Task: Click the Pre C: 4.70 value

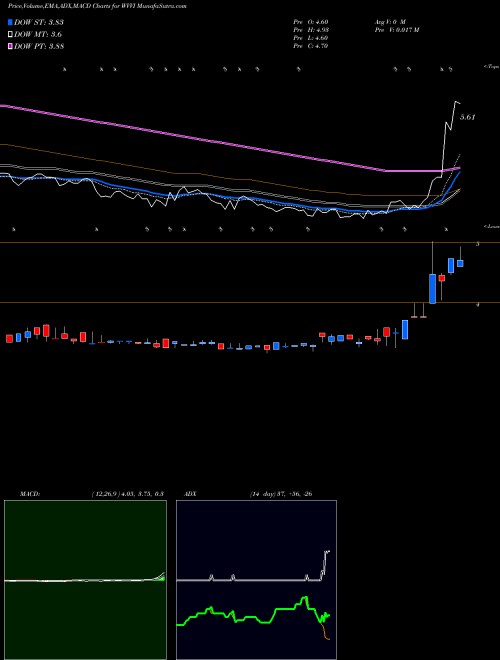Action: click(x=311, y=46)
